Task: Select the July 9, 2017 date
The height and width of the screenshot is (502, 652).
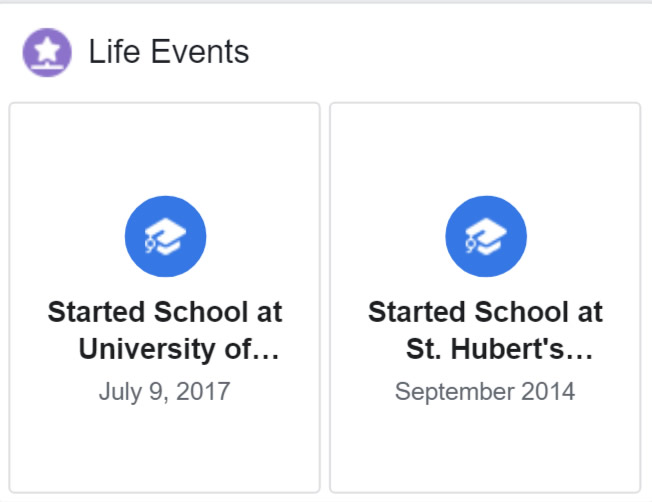Action: (x=165, y=391)
